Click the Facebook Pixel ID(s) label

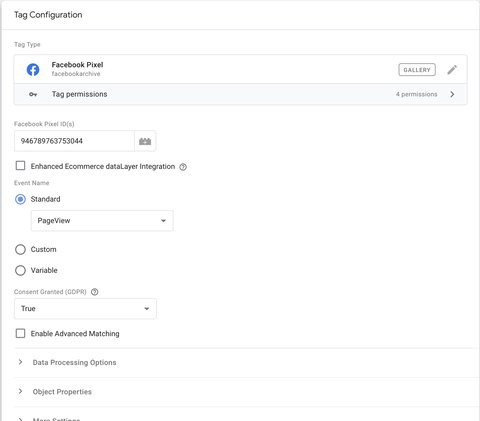tap(44, 124)
